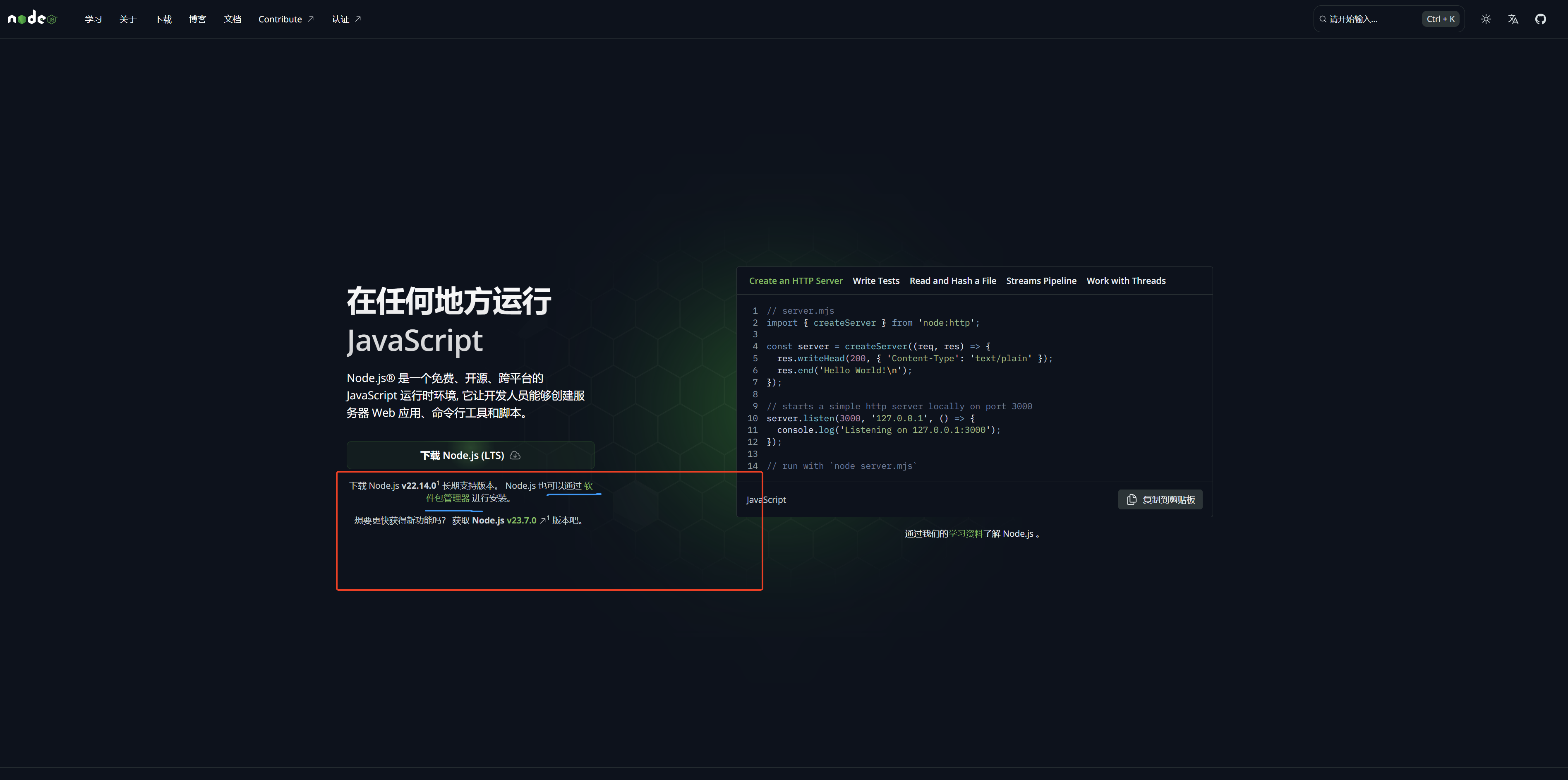The width and height of the screenshot is (1568, 780).
Task: Show the Streams Pipeline code tab
Action: point(1041,281)
